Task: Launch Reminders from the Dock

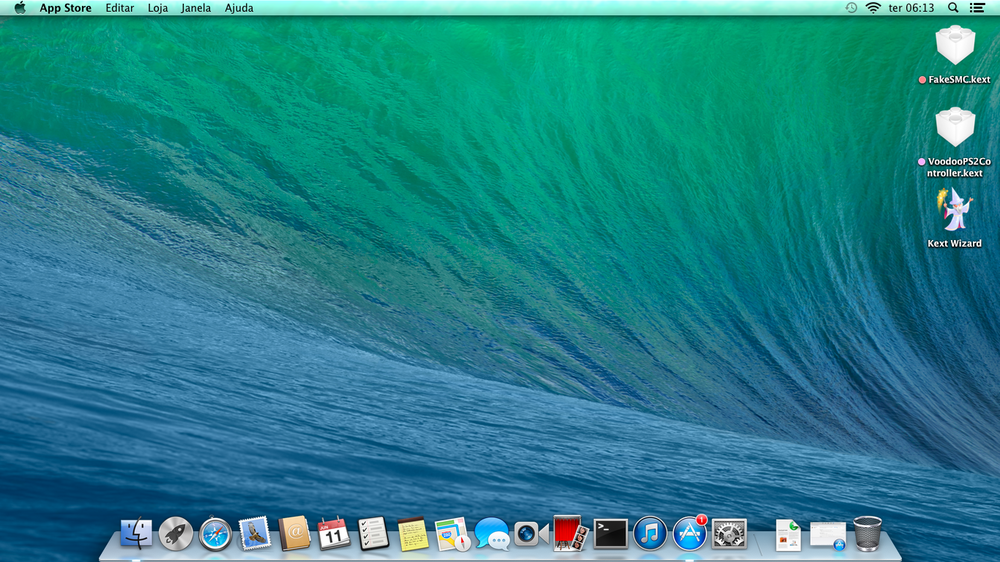Action: [x=373, y=533]
